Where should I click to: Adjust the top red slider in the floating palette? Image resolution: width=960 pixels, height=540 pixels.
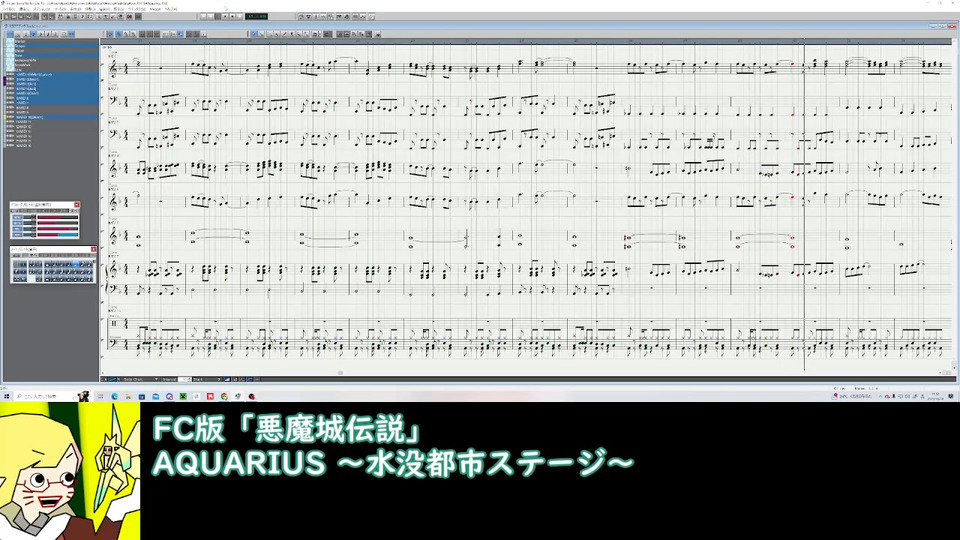[x=58, y=217]
